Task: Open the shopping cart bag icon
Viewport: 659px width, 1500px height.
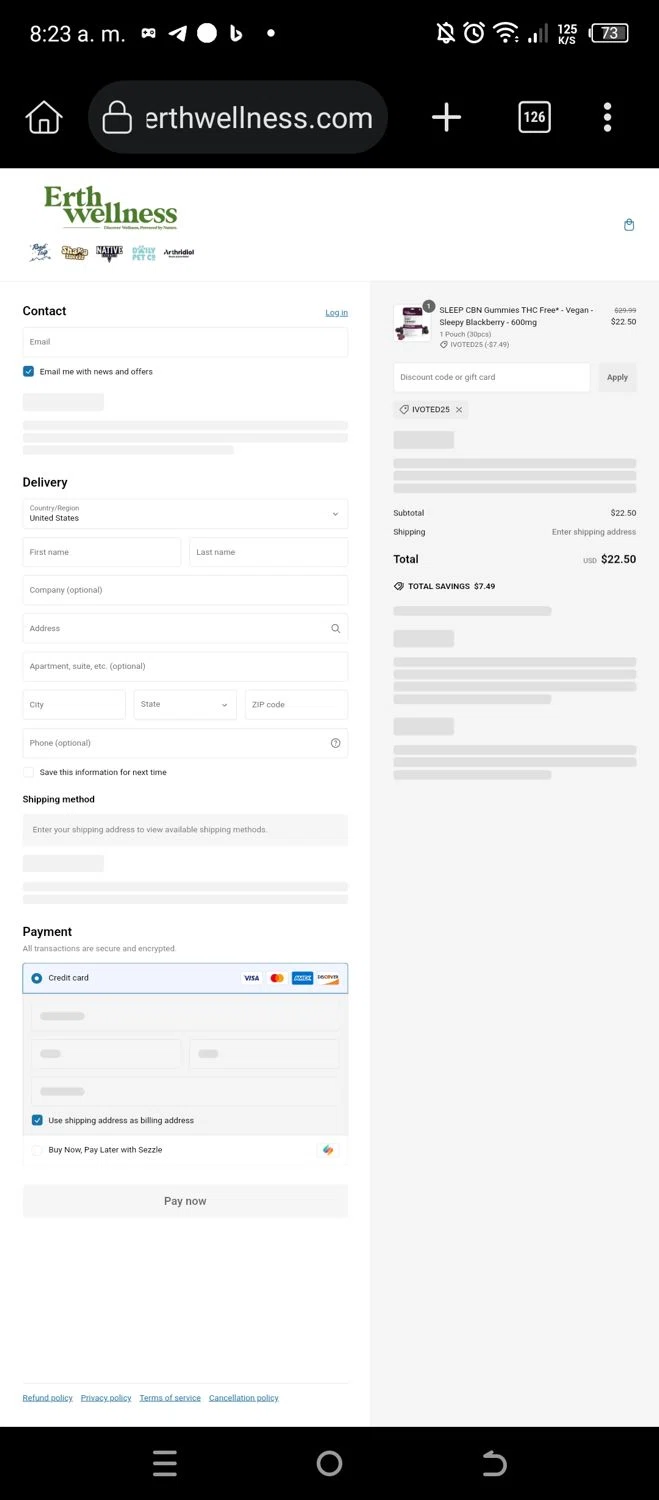Action: (x=629, y=225)
